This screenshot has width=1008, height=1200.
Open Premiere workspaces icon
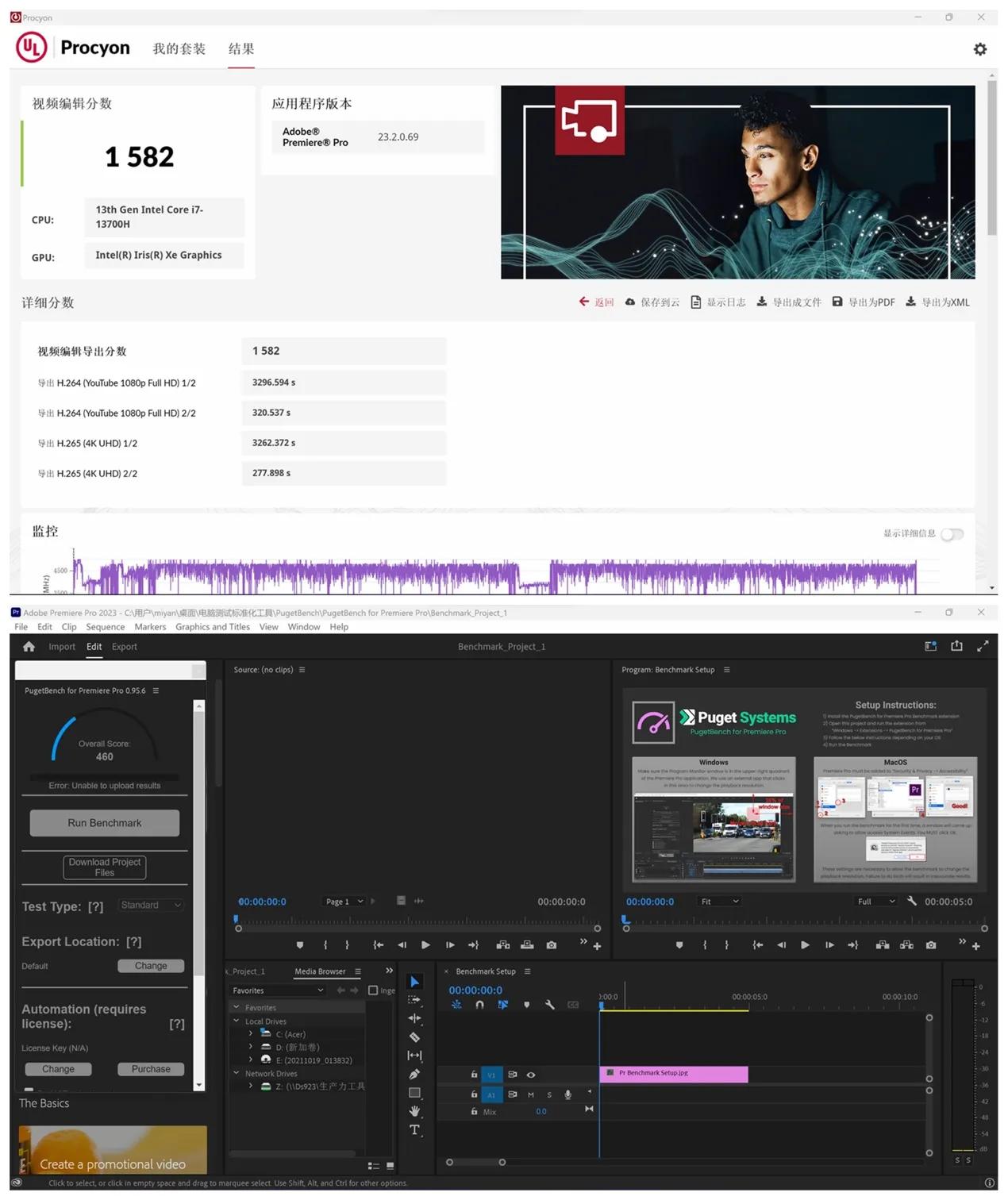931,646
